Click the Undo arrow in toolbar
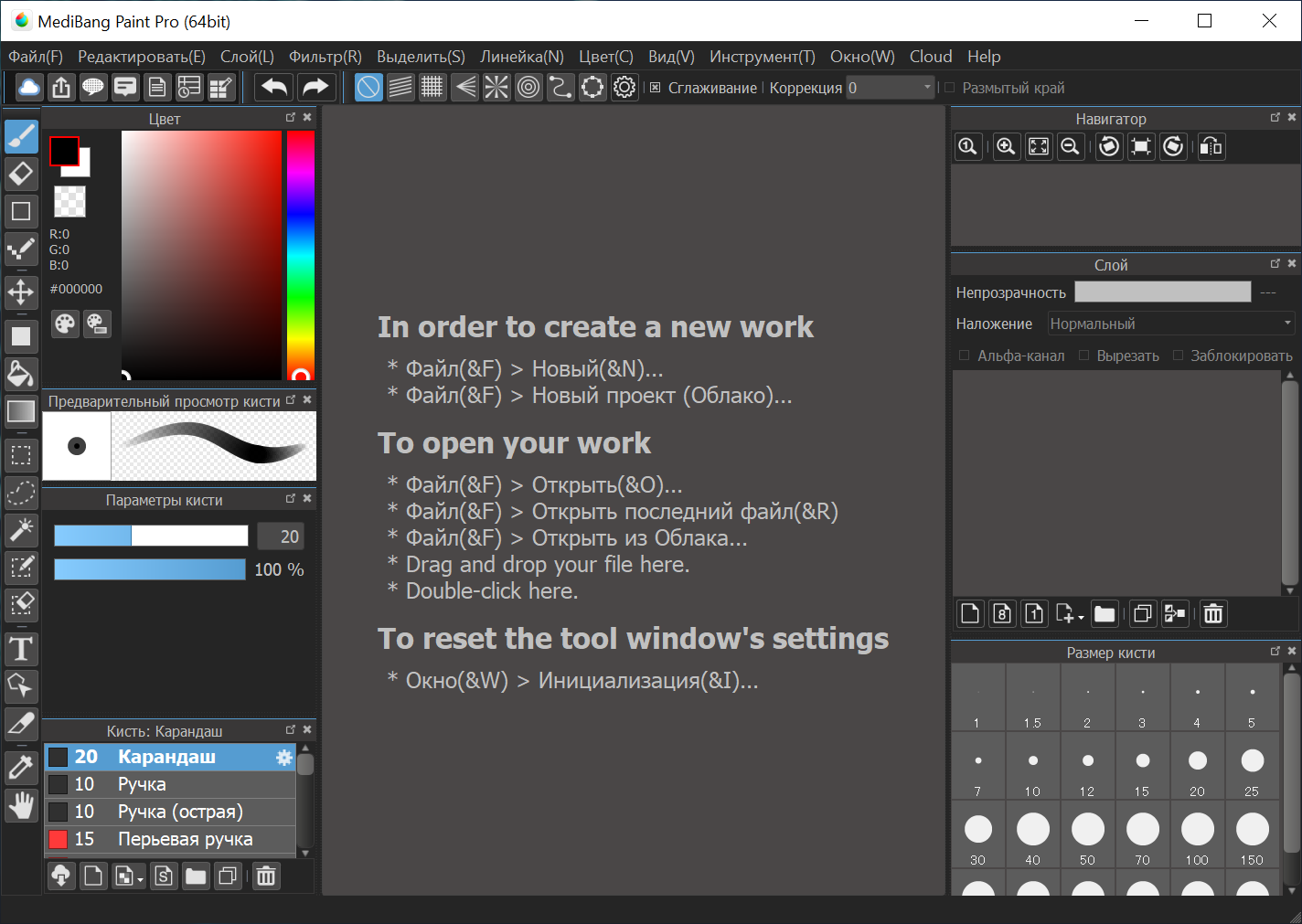 (274, 88)
